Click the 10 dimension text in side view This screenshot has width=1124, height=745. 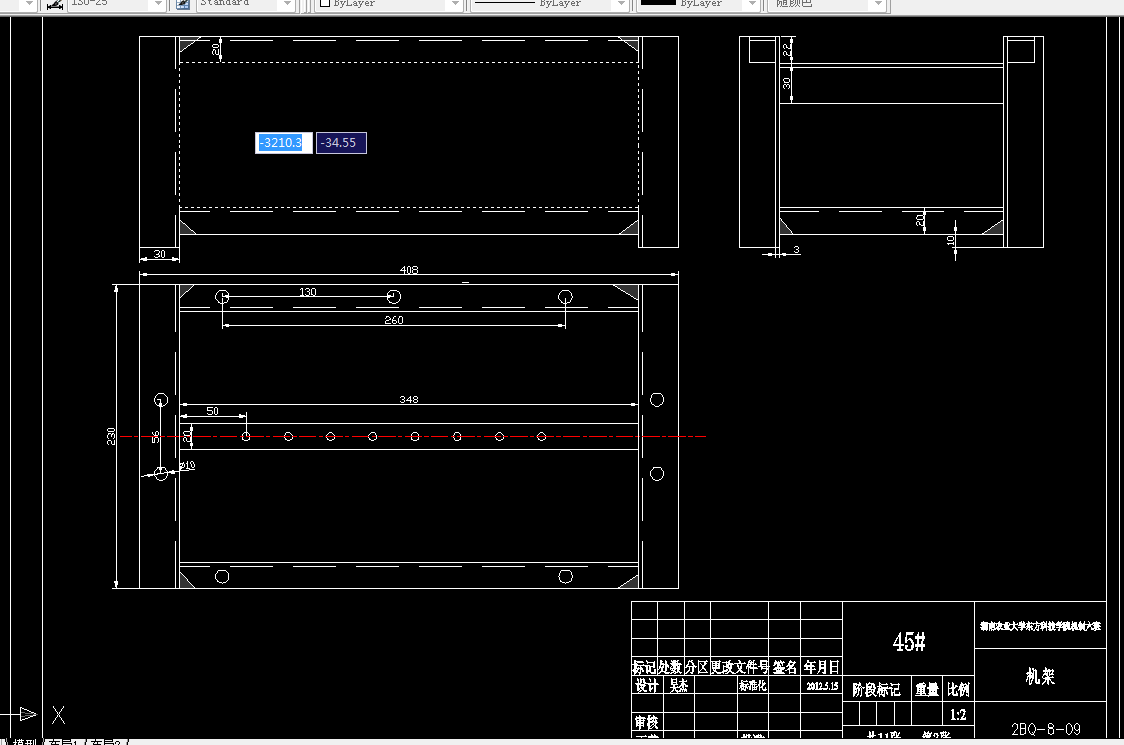[951, 241]
